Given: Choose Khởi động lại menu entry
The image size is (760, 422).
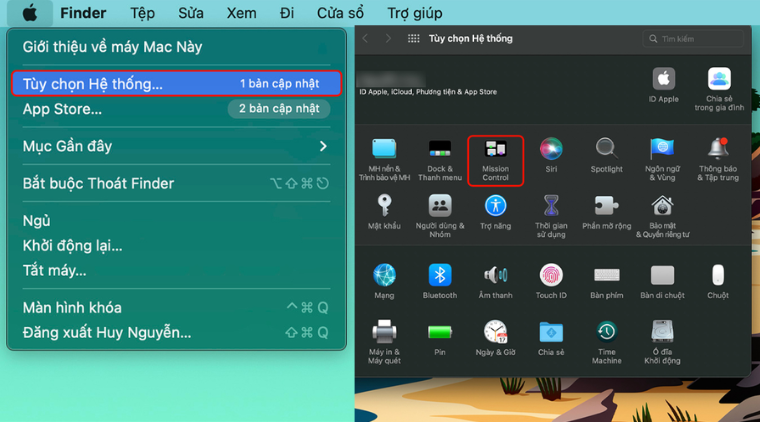Looking at the screenshot, I should pyautogui.click(x=176, y=246).
